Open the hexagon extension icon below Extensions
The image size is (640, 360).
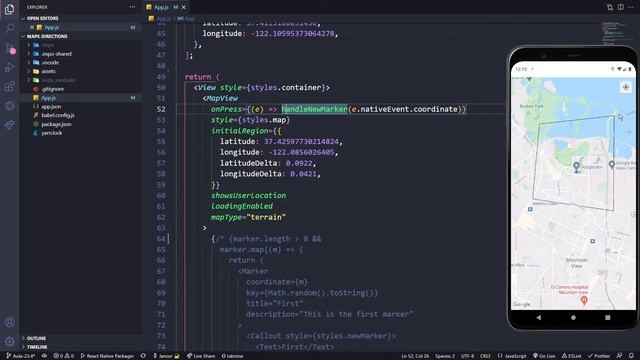9,106
